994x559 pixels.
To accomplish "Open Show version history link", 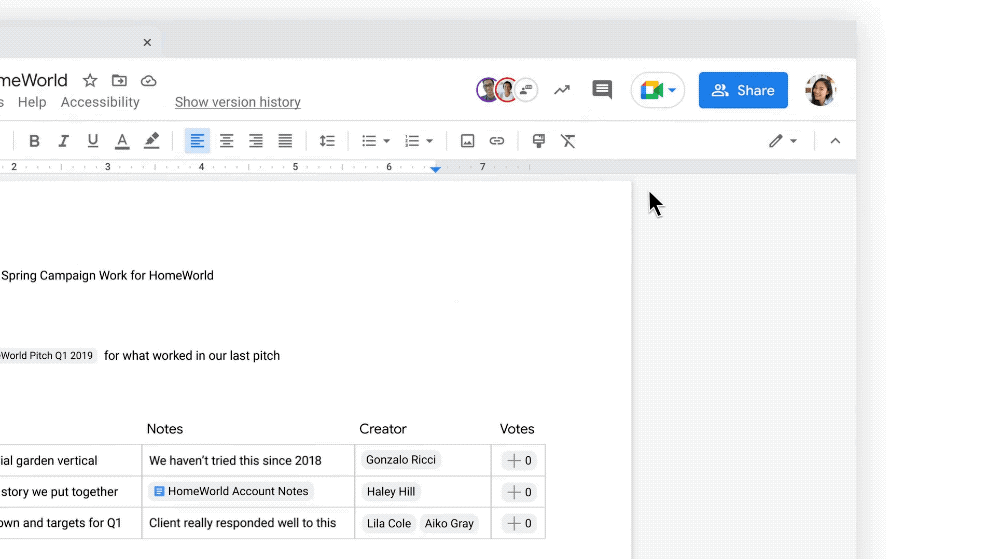I will (x=237, y=102).
